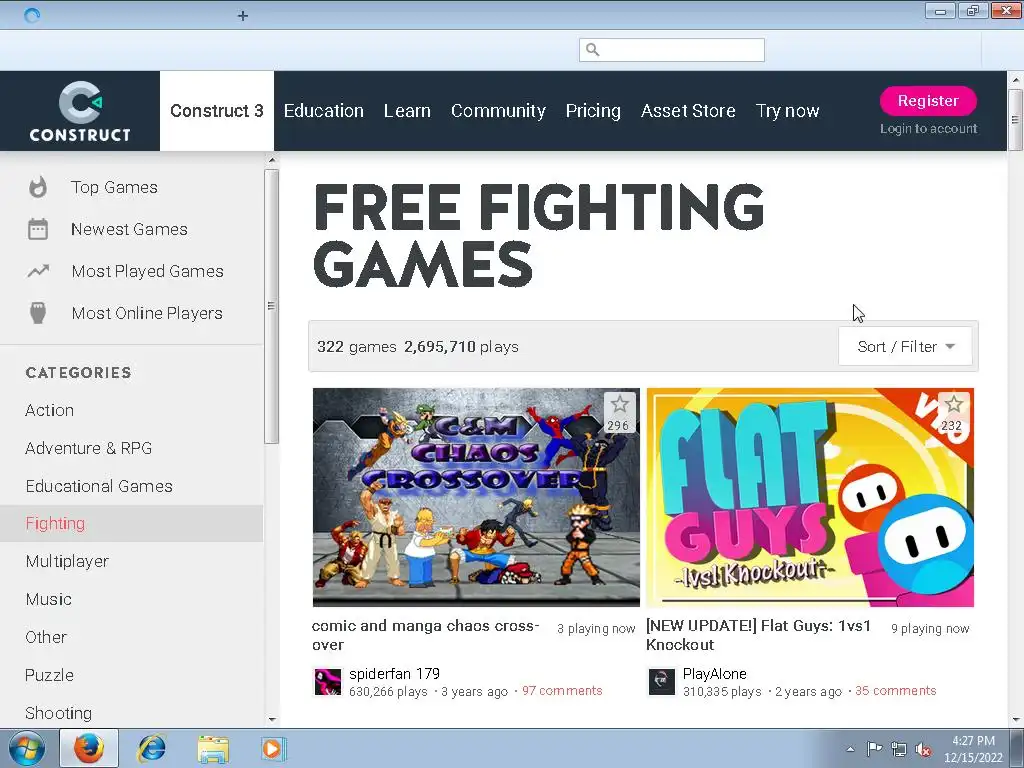Viewport: 1024px width, 768px height.
Task: Open comic and manga chaos cross-over title
Action: click(x=425, y=635)
